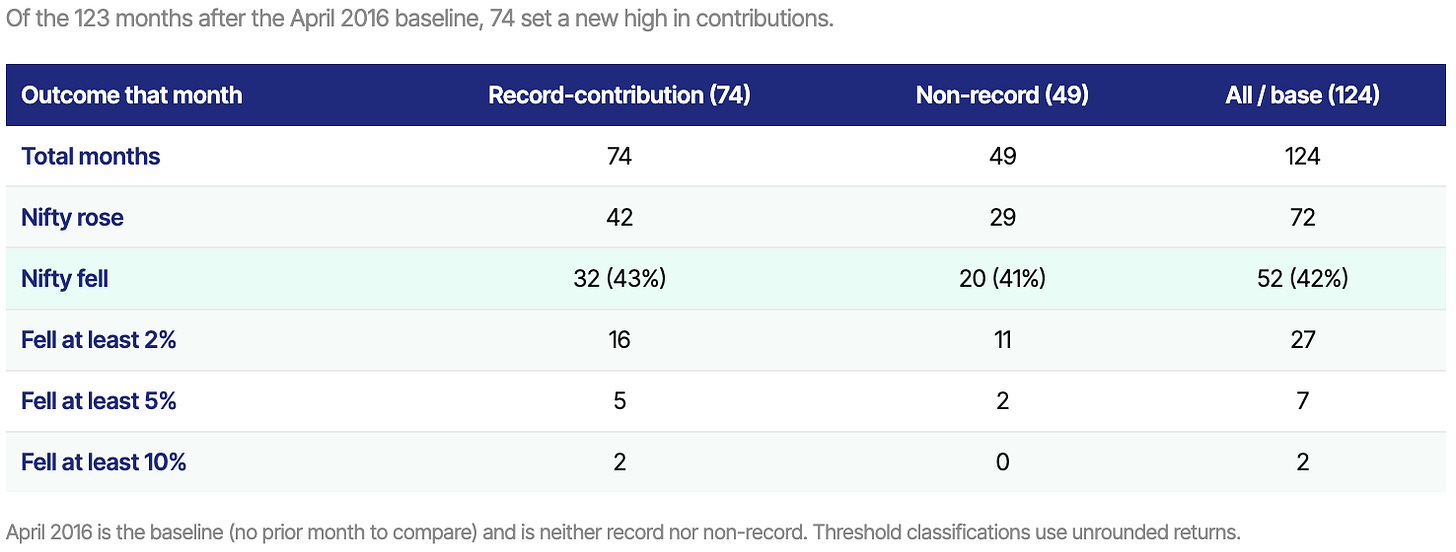Click the '52 (42%)' cell
The height and width of the screenshot is (552, 1456).
pyautogui.click(x=1302, y=278)
